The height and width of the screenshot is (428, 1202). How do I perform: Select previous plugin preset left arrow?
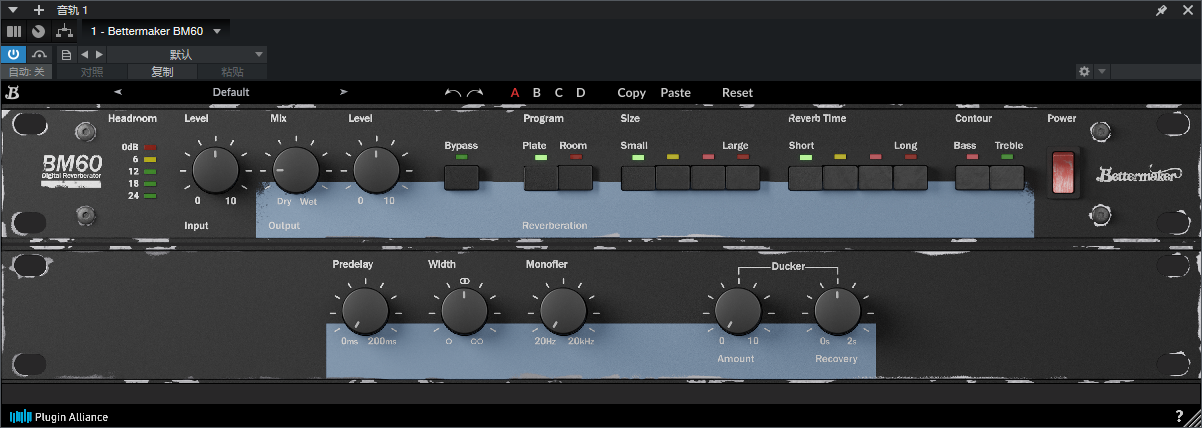118,92
